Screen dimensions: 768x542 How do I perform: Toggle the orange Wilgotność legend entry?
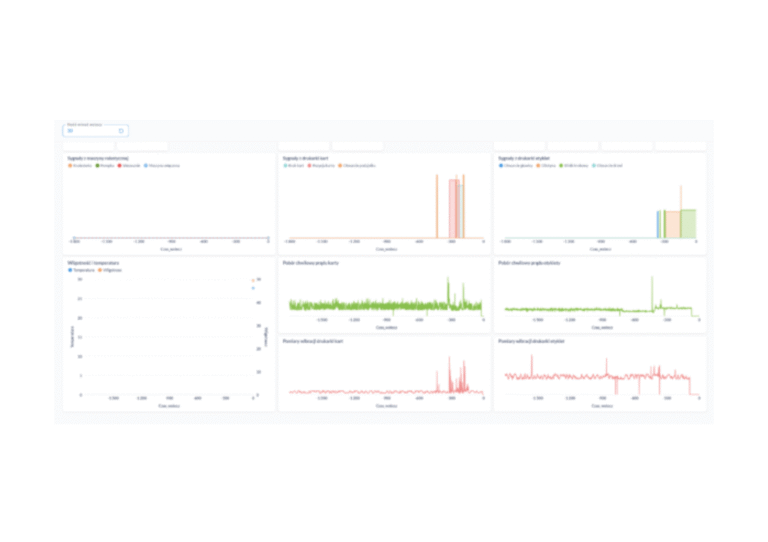point(98,270)
